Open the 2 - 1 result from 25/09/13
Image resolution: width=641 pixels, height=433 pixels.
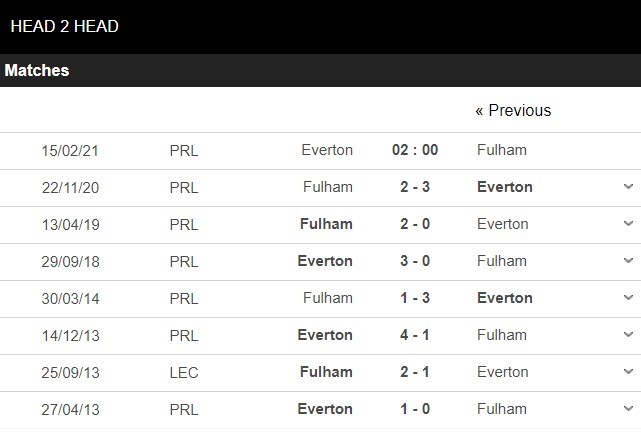coord(415,372)
